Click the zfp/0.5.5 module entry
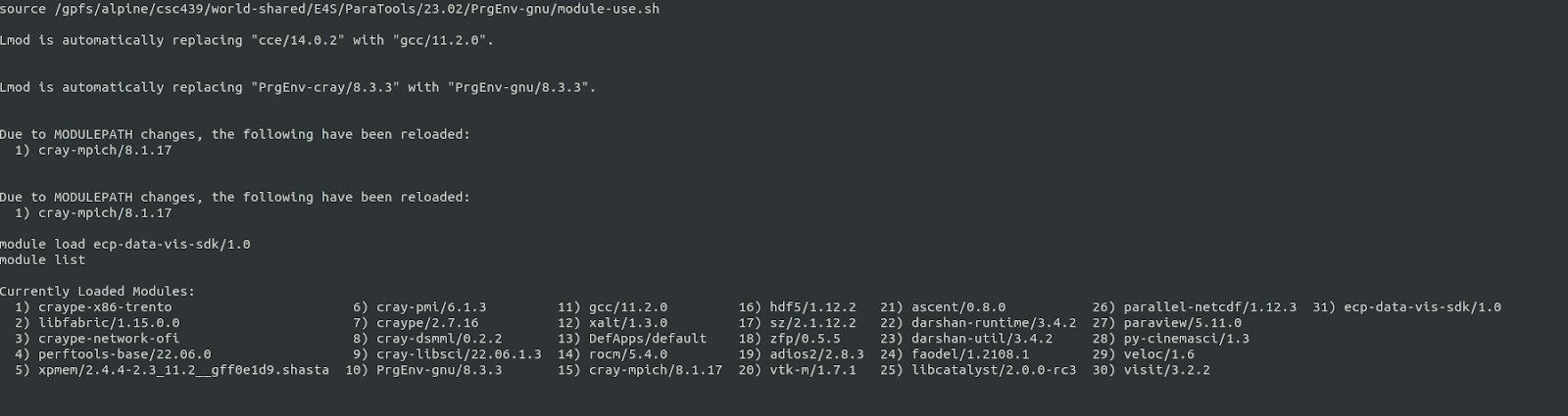 [x=805, y=339]
